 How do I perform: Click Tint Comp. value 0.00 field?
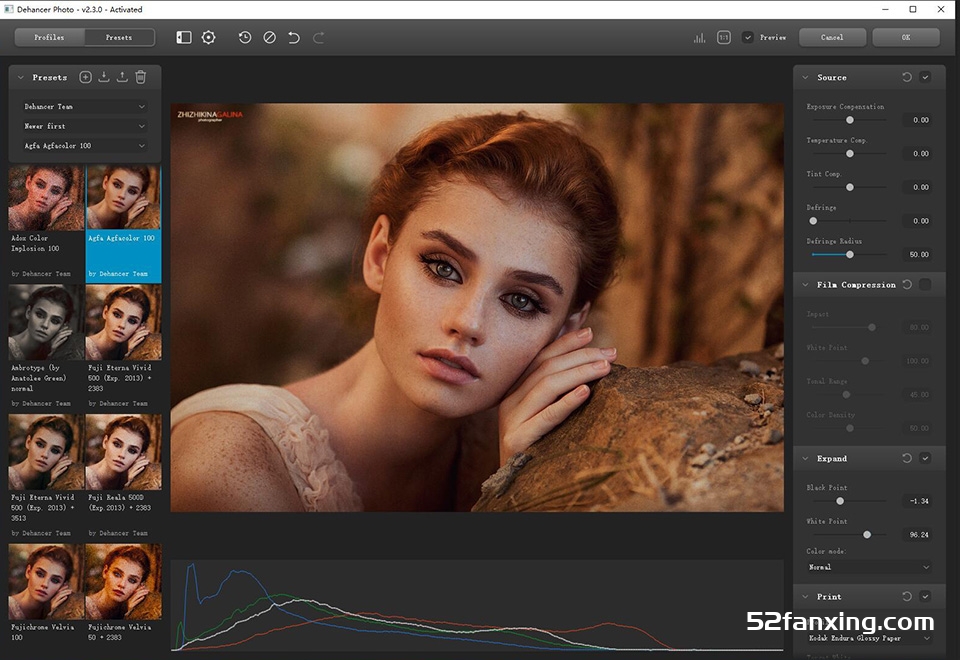917,187
